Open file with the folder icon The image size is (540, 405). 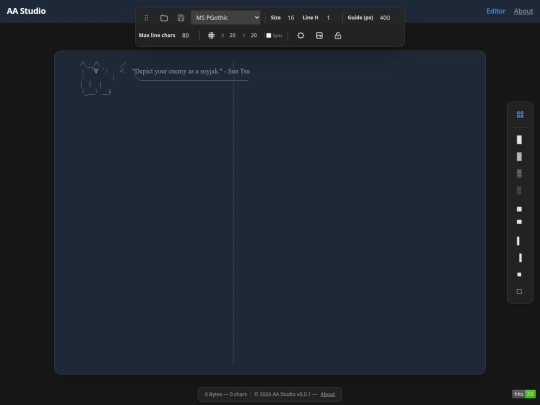pos(164,18)
